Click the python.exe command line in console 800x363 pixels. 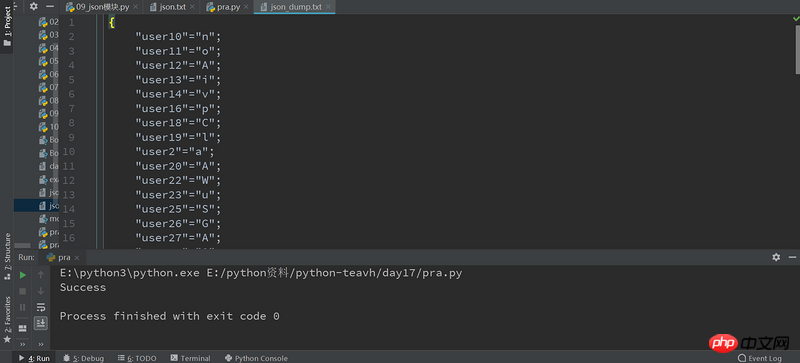(261, 273)
